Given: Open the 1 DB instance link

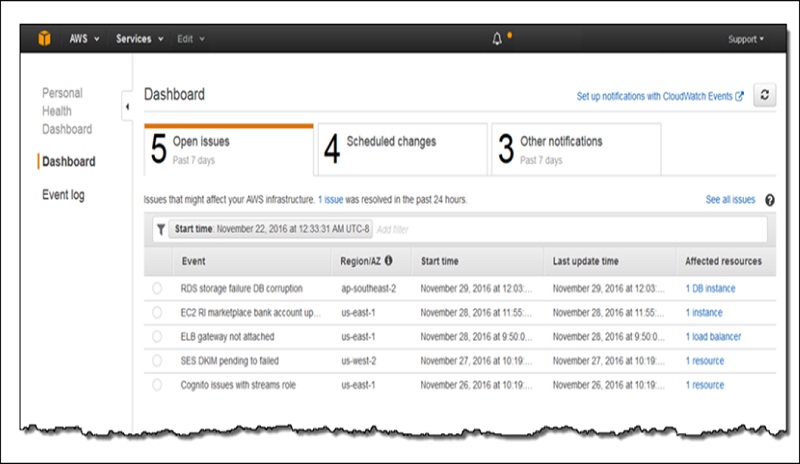Looking at the screenshot, I should tap(710, 289).
